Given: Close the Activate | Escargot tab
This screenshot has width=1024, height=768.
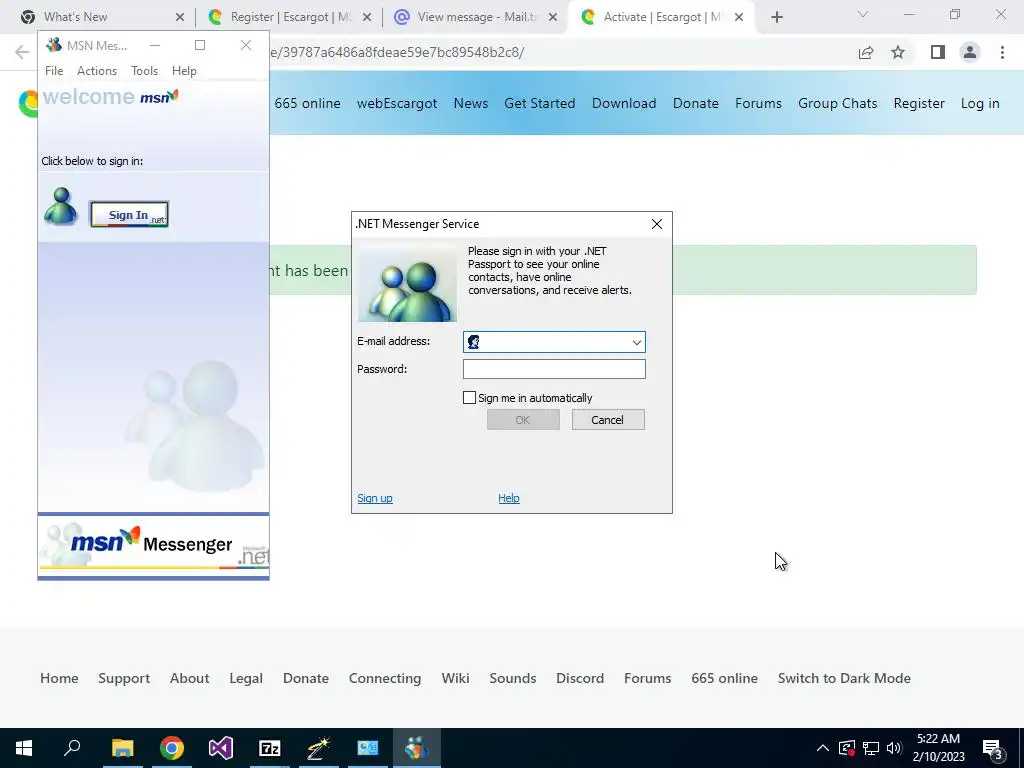Looking at the screenshot, I should [739, 17].
